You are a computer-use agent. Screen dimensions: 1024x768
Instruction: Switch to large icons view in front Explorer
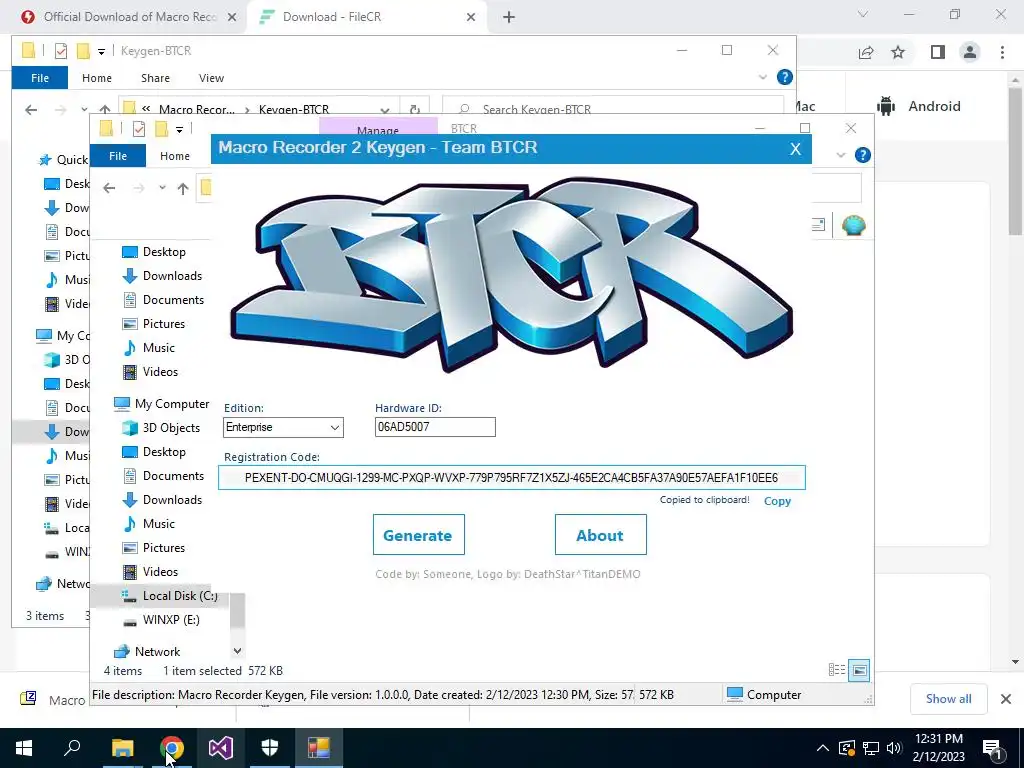coord(859,670)
